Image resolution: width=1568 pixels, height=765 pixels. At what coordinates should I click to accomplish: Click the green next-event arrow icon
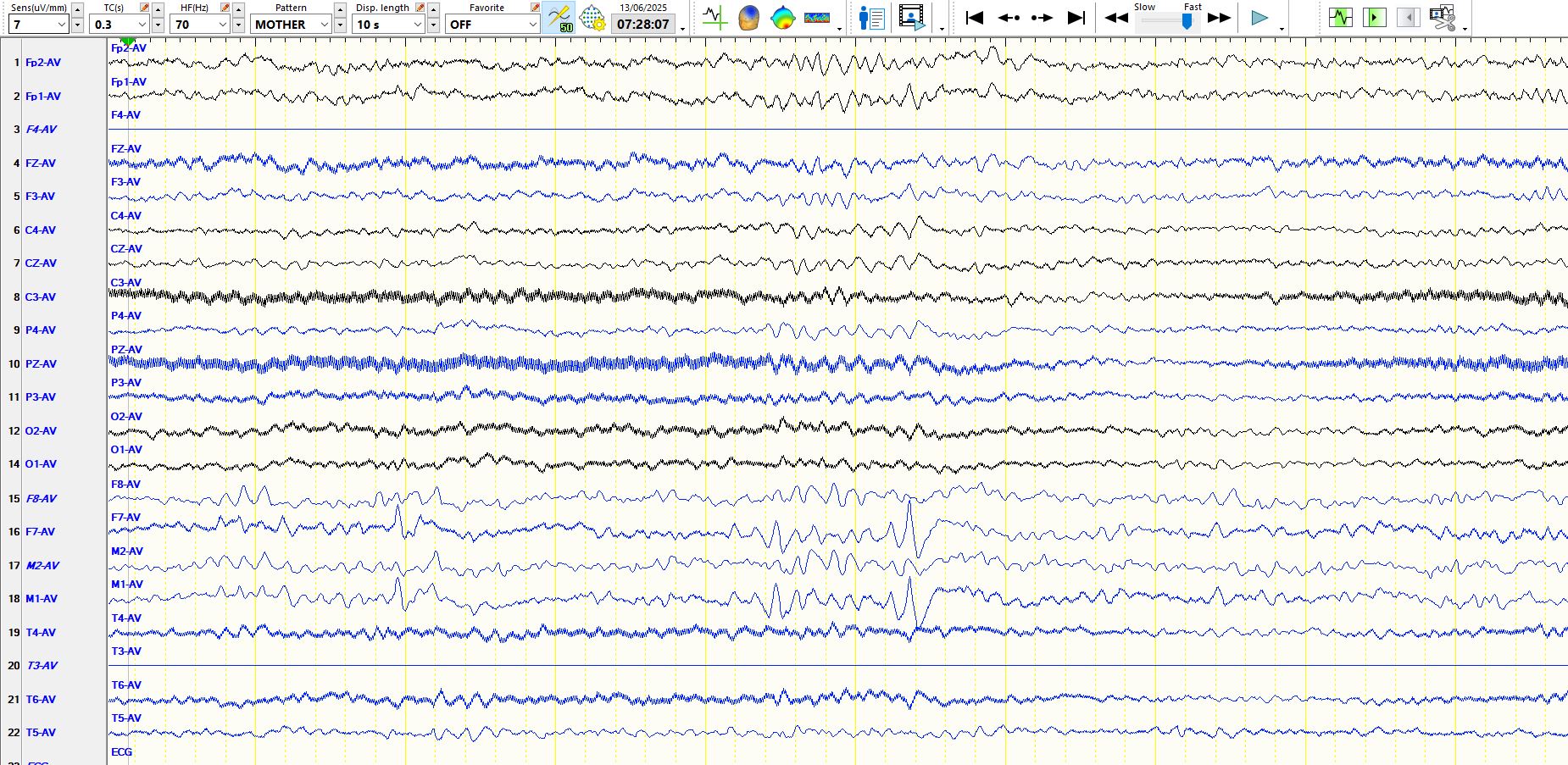[x=1374, y=17]
